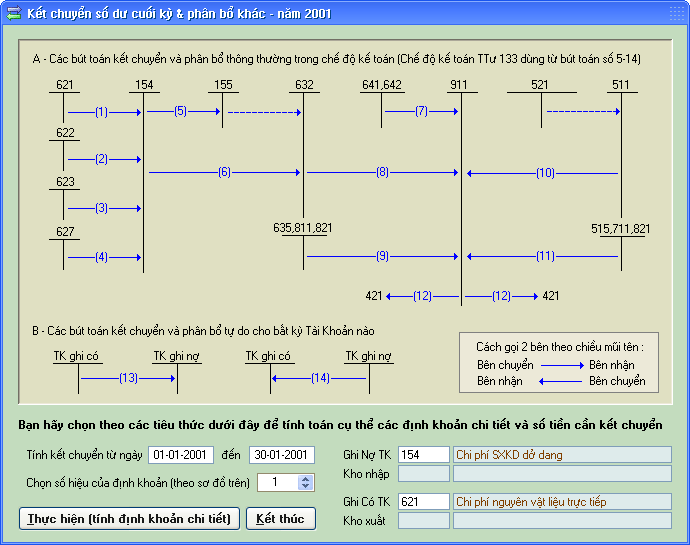Click the Chi phí nguyên vật liệu trực tiếp field
The image size is (690, 545).
click(562, 502)
